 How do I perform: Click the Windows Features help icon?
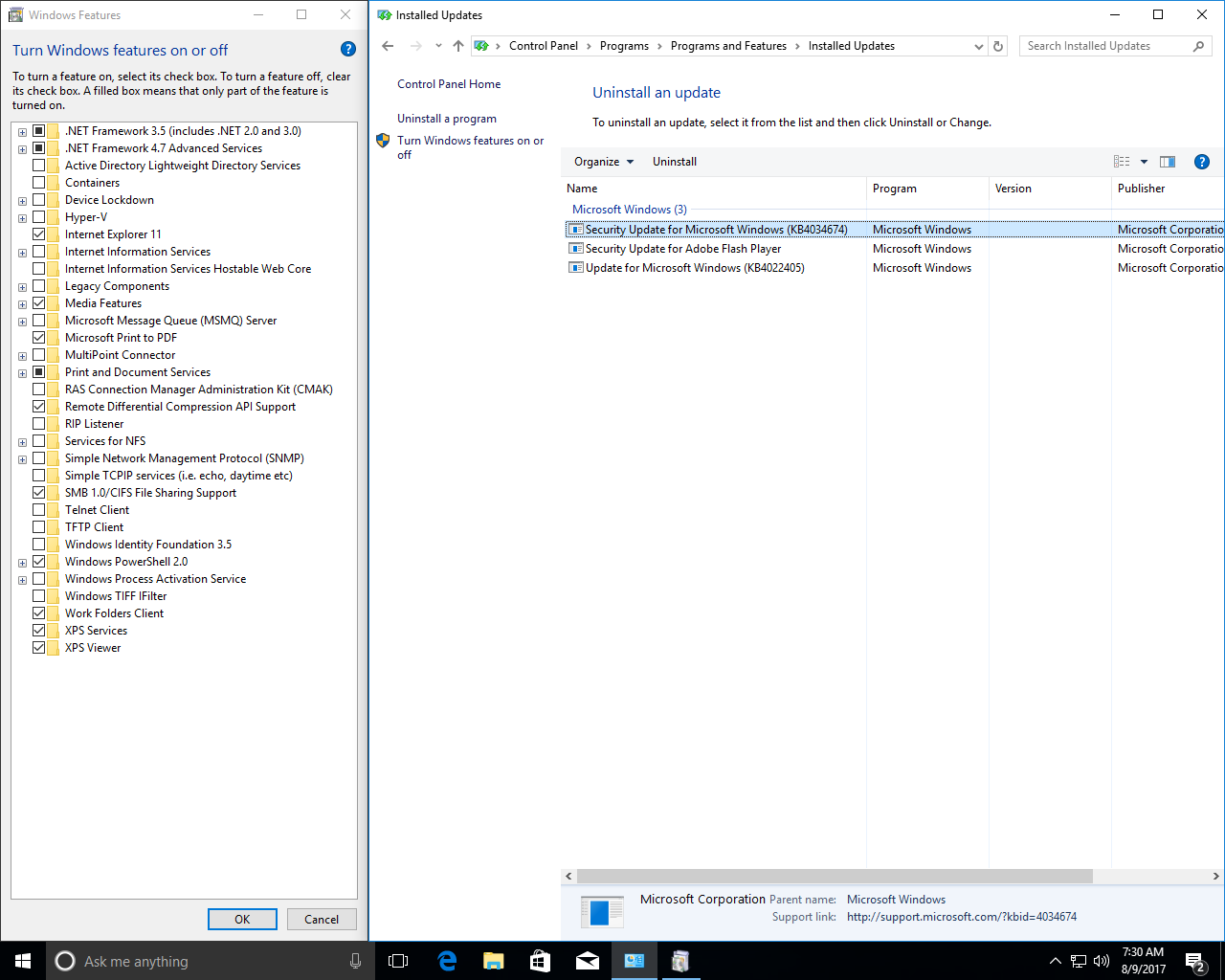pyautogui.click(x=348, y=49)
